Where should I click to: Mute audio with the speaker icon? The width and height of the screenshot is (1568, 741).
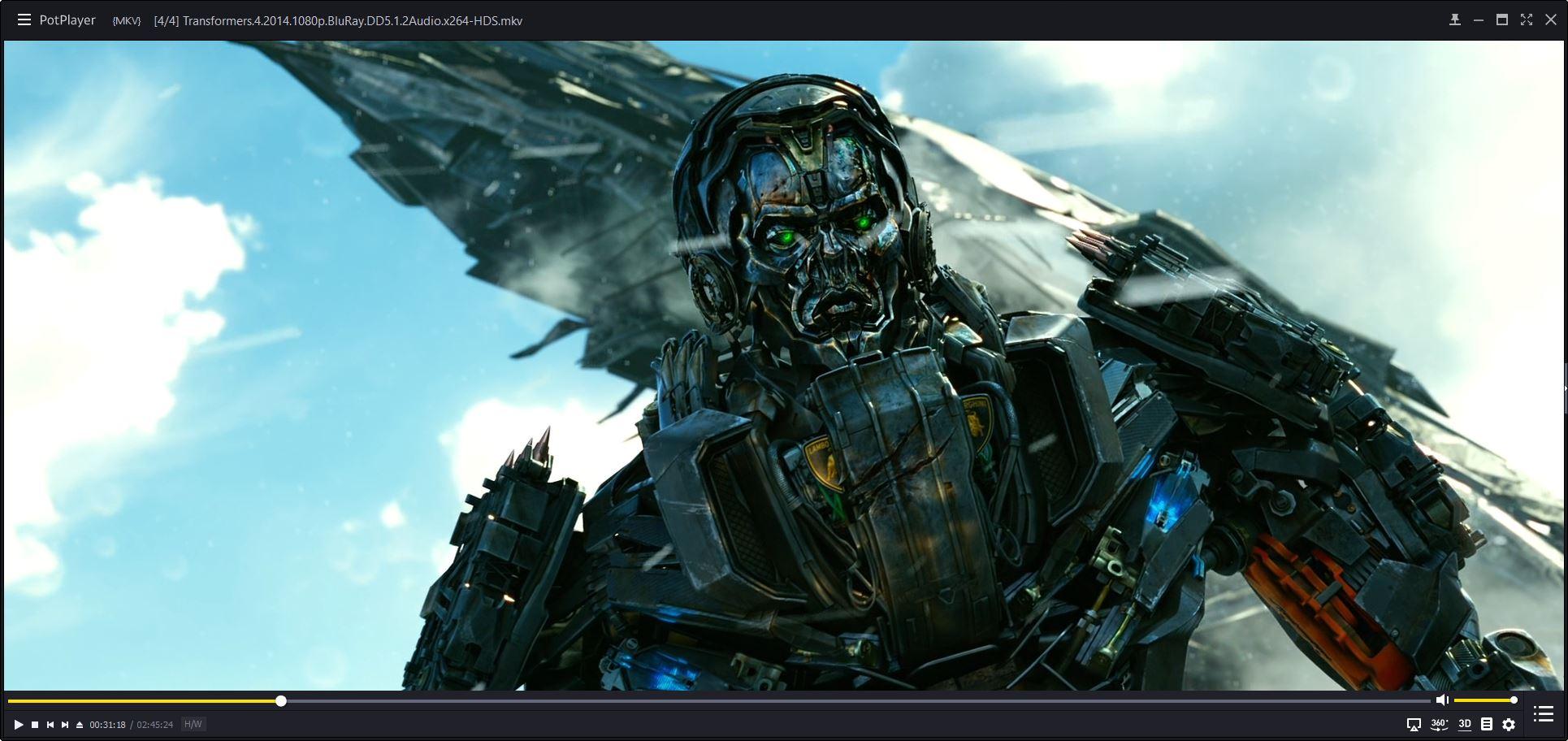(x=1442, y=700)
